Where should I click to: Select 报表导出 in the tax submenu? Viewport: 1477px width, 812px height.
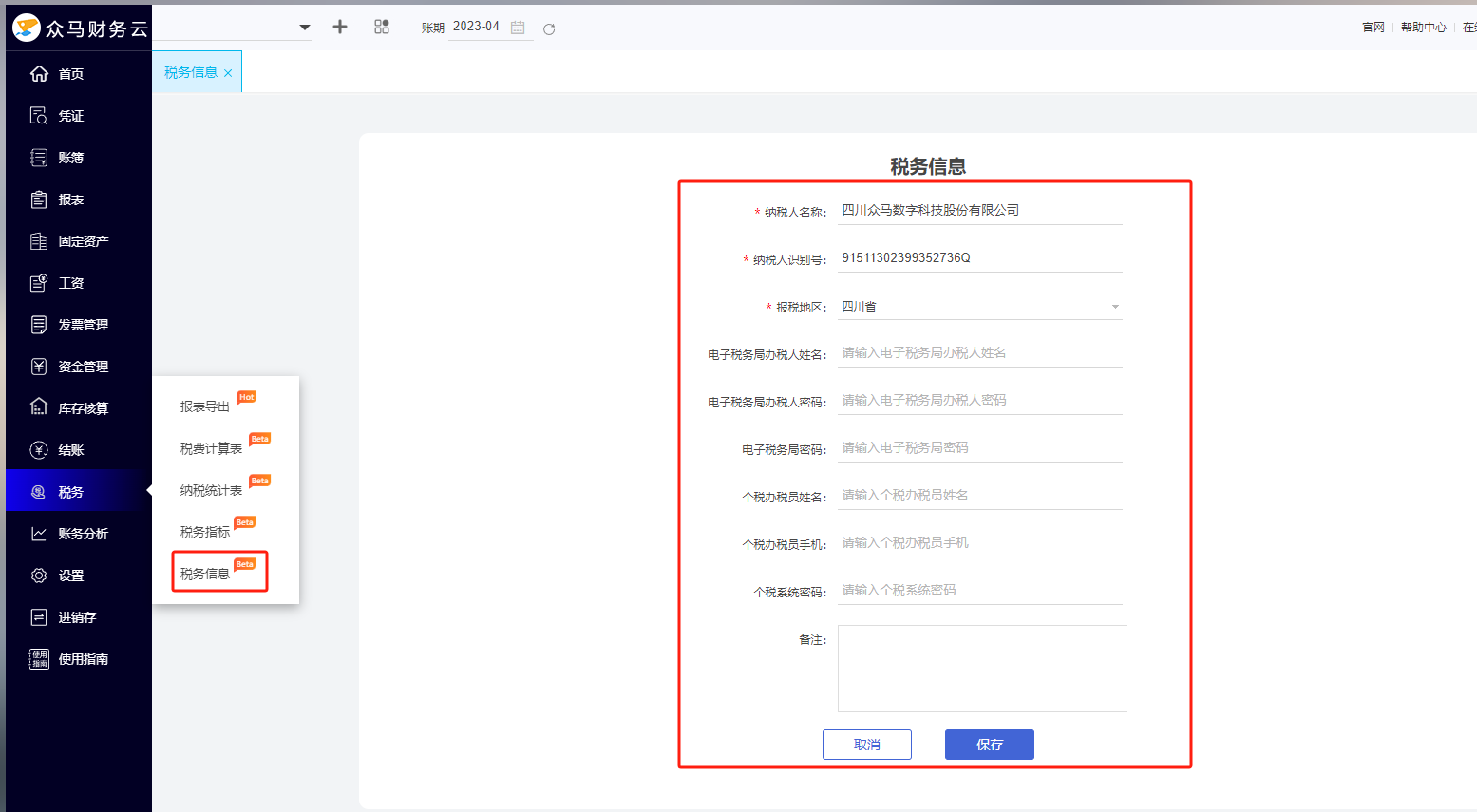[x=205, y=406]
